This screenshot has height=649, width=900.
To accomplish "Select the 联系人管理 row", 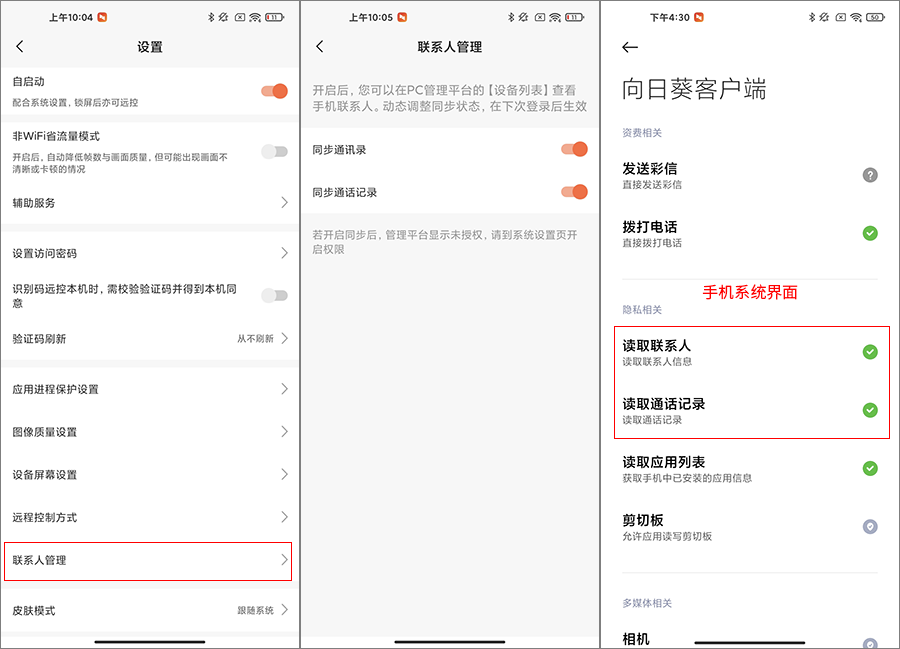I will tap(148, 561).
